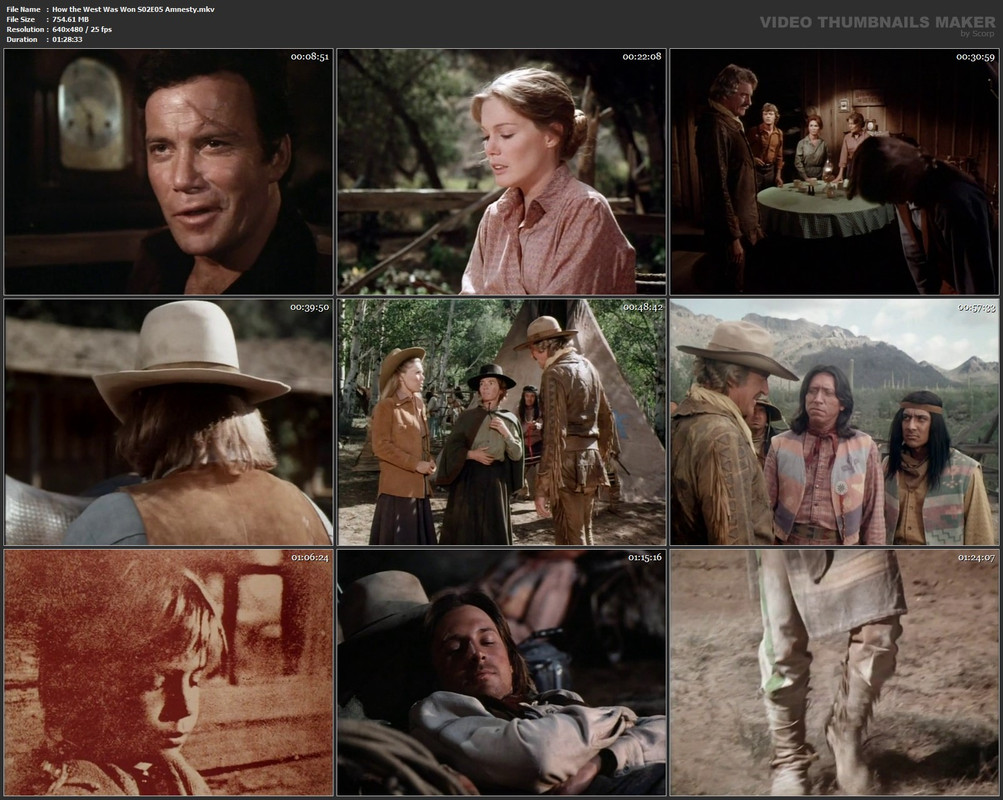Click the timestamp label 00:30:59
The width and height of the screenshot is (1003, 800).
tap(975, 57)
